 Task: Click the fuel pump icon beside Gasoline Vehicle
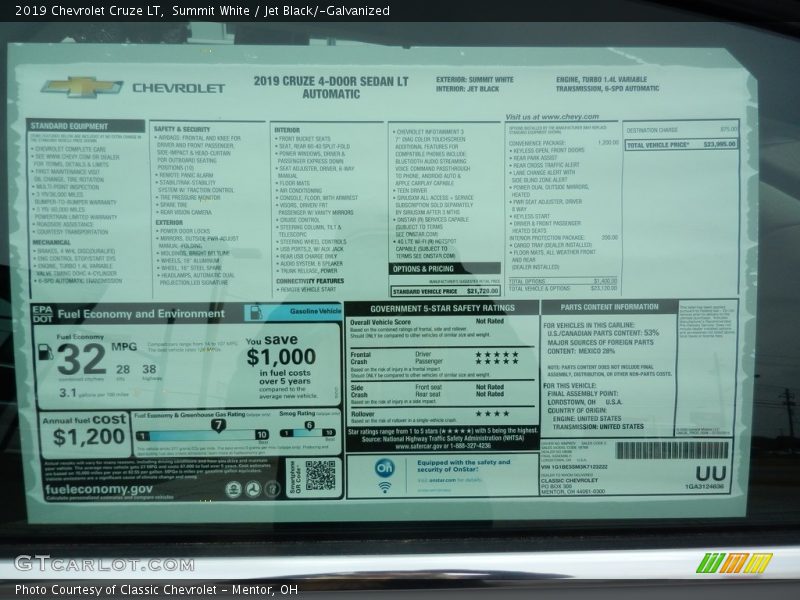click(x=256, y=312)
